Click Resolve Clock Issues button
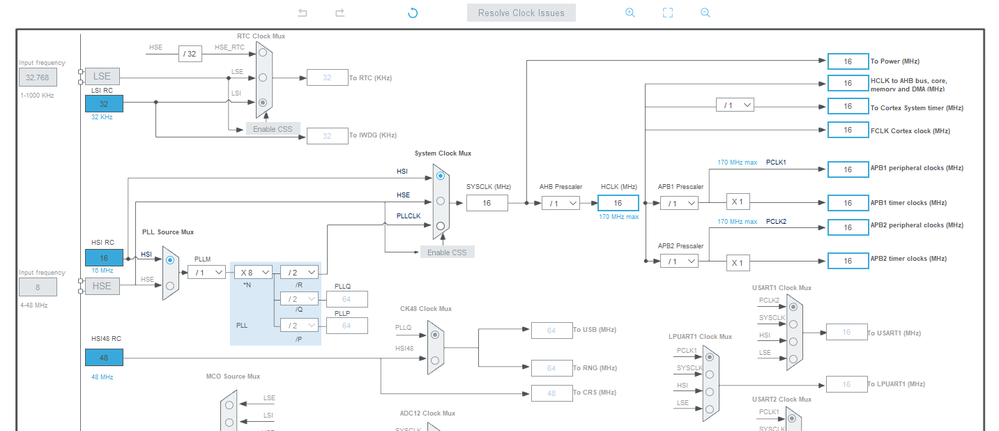Viewport: 999px width, 431px height. 521,13
